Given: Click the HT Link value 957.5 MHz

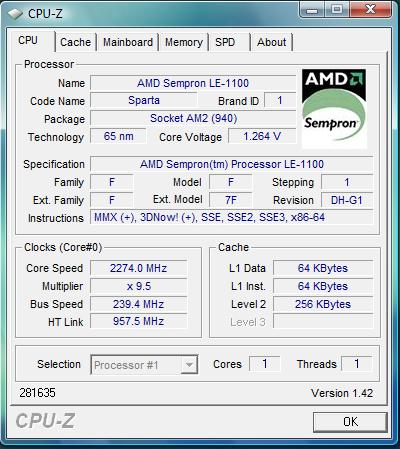Looking at the screenshot, I should 139,322.
